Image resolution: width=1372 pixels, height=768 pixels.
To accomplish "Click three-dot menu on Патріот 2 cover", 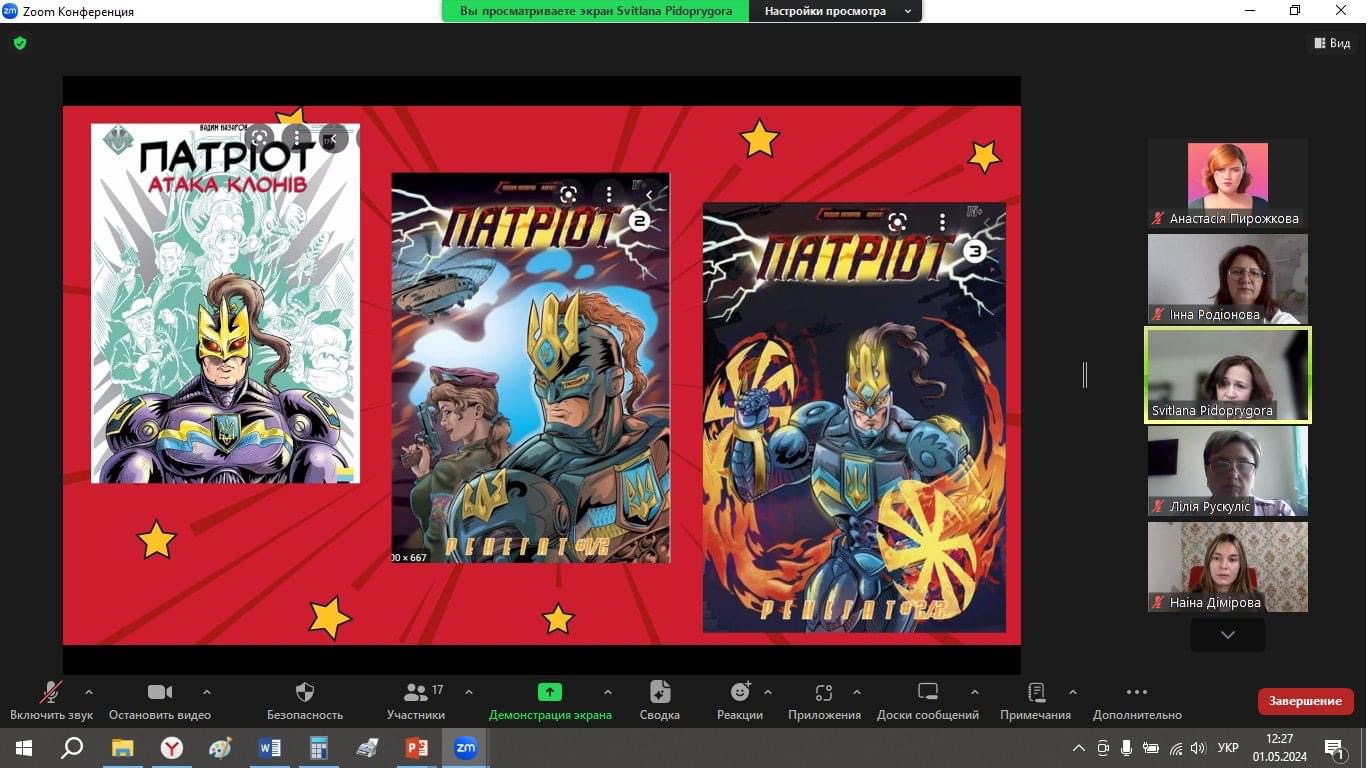I will coord(609,194).
